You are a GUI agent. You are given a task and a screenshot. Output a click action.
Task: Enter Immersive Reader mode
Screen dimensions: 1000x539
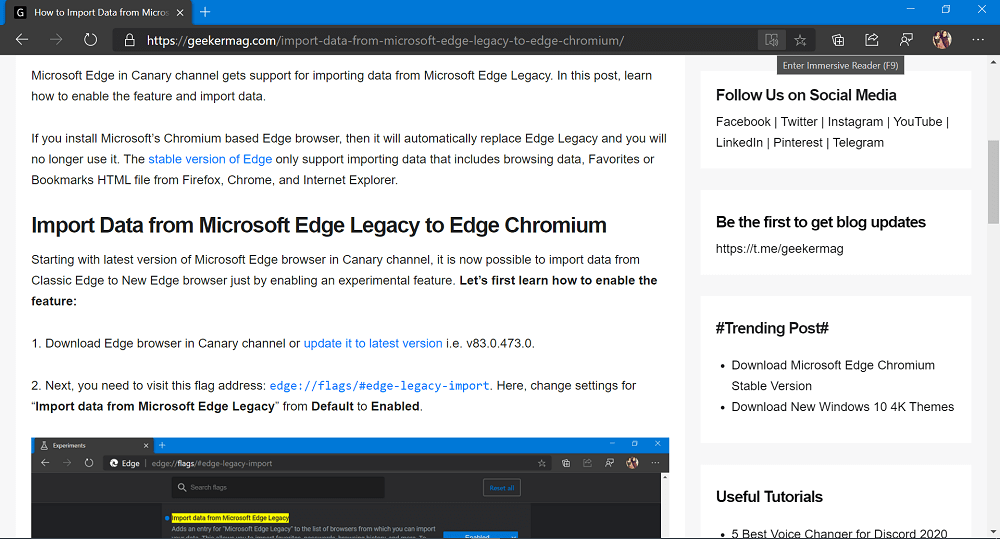point(772,40)
